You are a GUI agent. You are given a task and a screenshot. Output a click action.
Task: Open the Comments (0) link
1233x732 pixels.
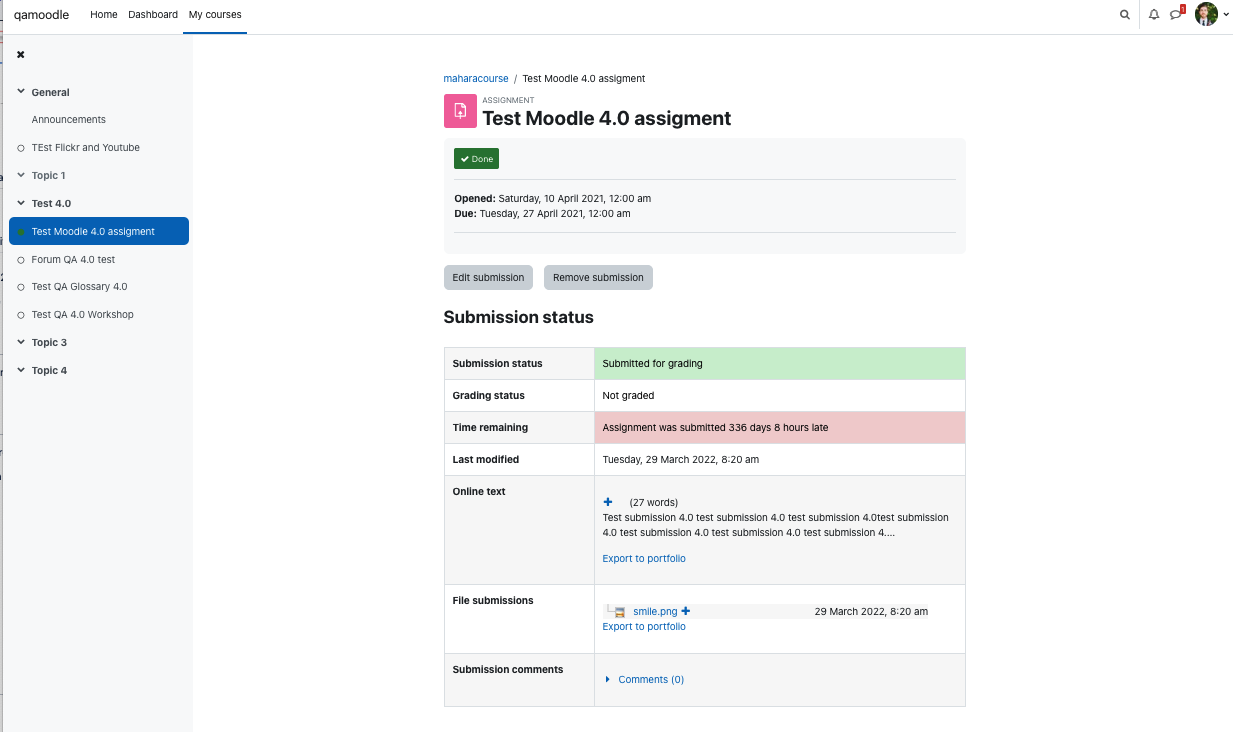tap(651, 680)
